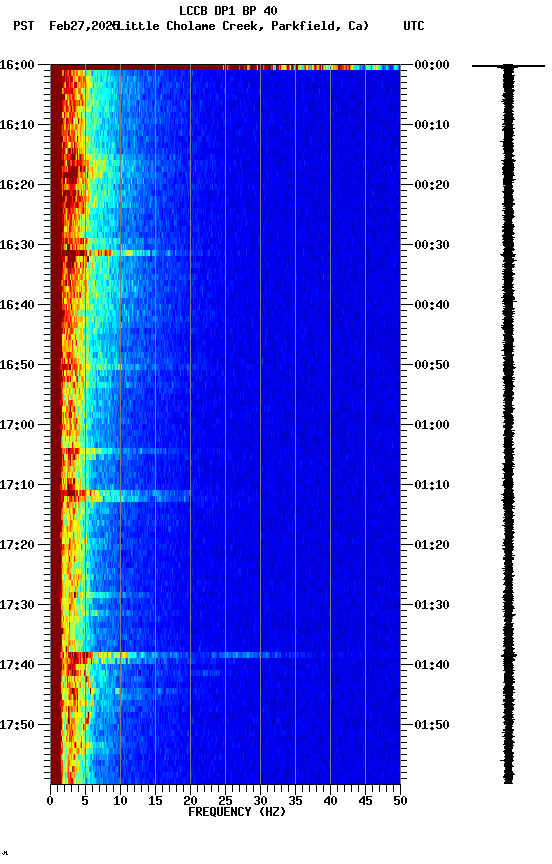The height and width of the screenshot is (864, 552).
Task: Select the 01:40 UTC time label
Action: 432,666
